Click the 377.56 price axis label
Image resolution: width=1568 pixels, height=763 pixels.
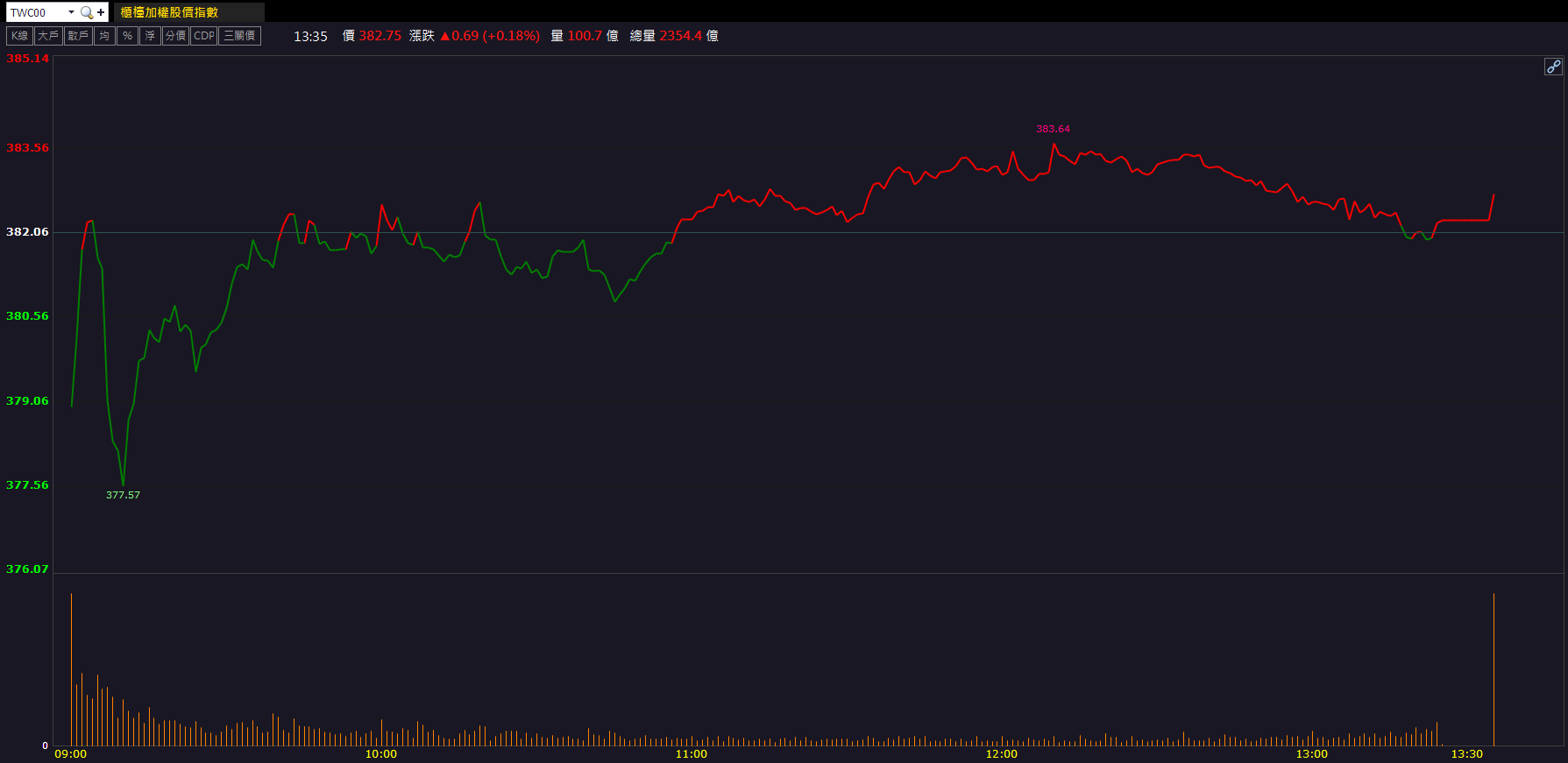coord(27,485)
